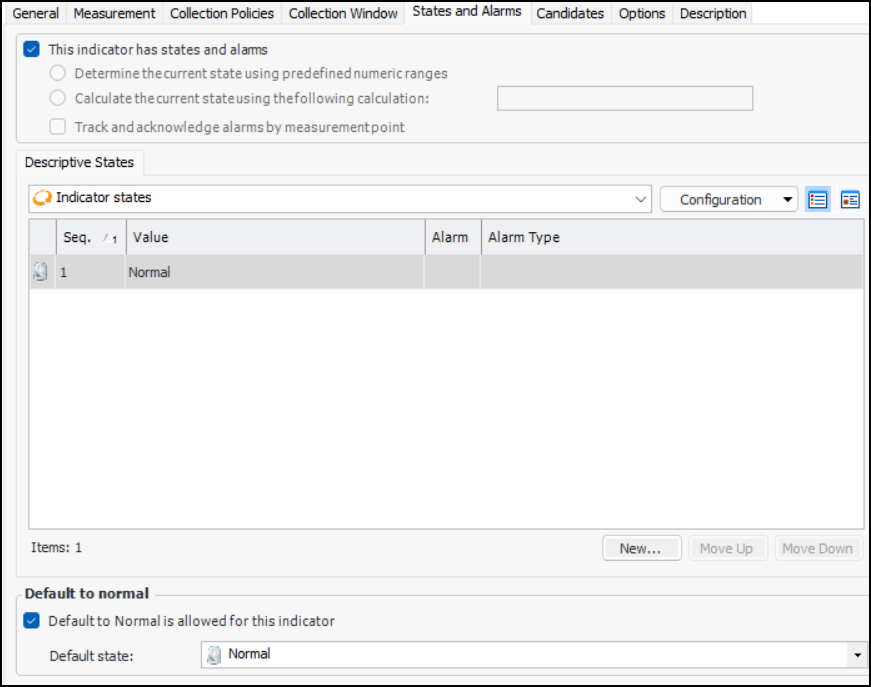Open the Configuration dropdown menu

click(728, 199)
